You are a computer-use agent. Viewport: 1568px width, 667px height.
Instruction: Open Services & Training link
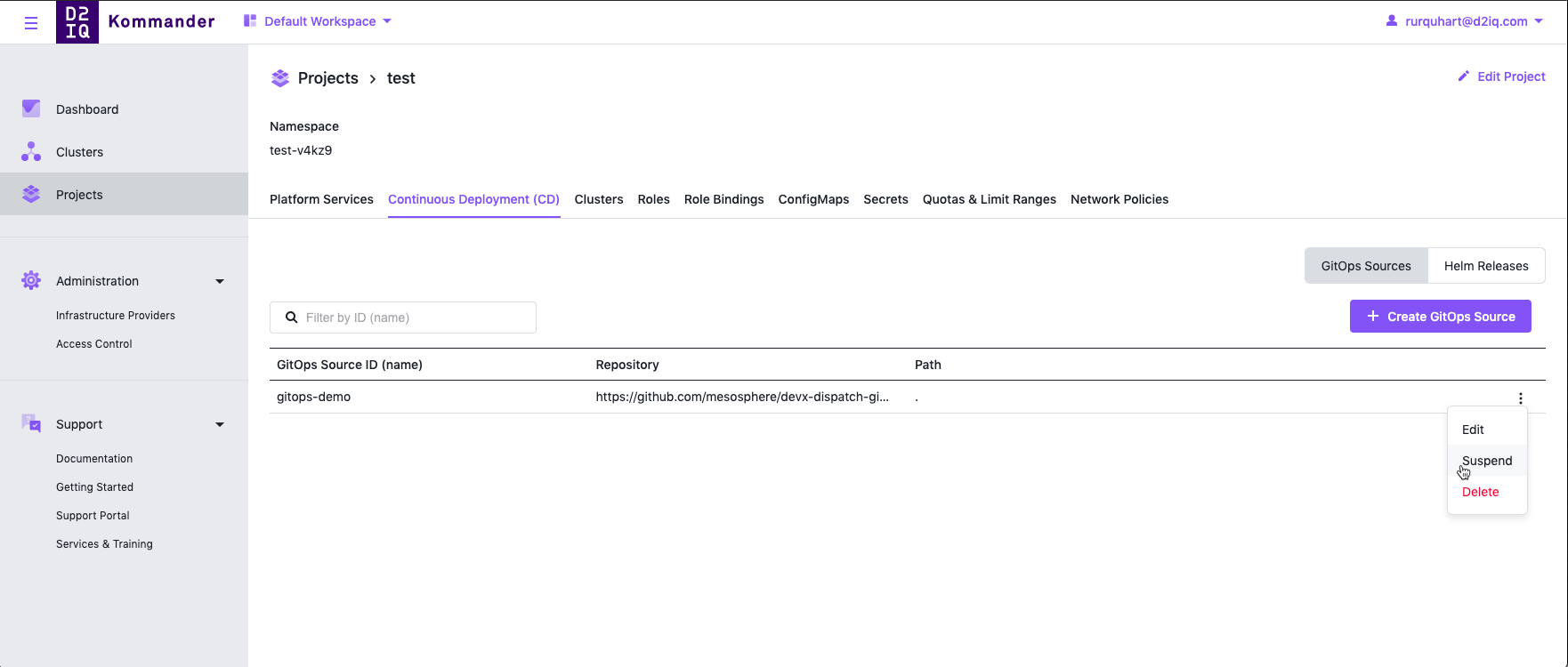click(104, 544)
